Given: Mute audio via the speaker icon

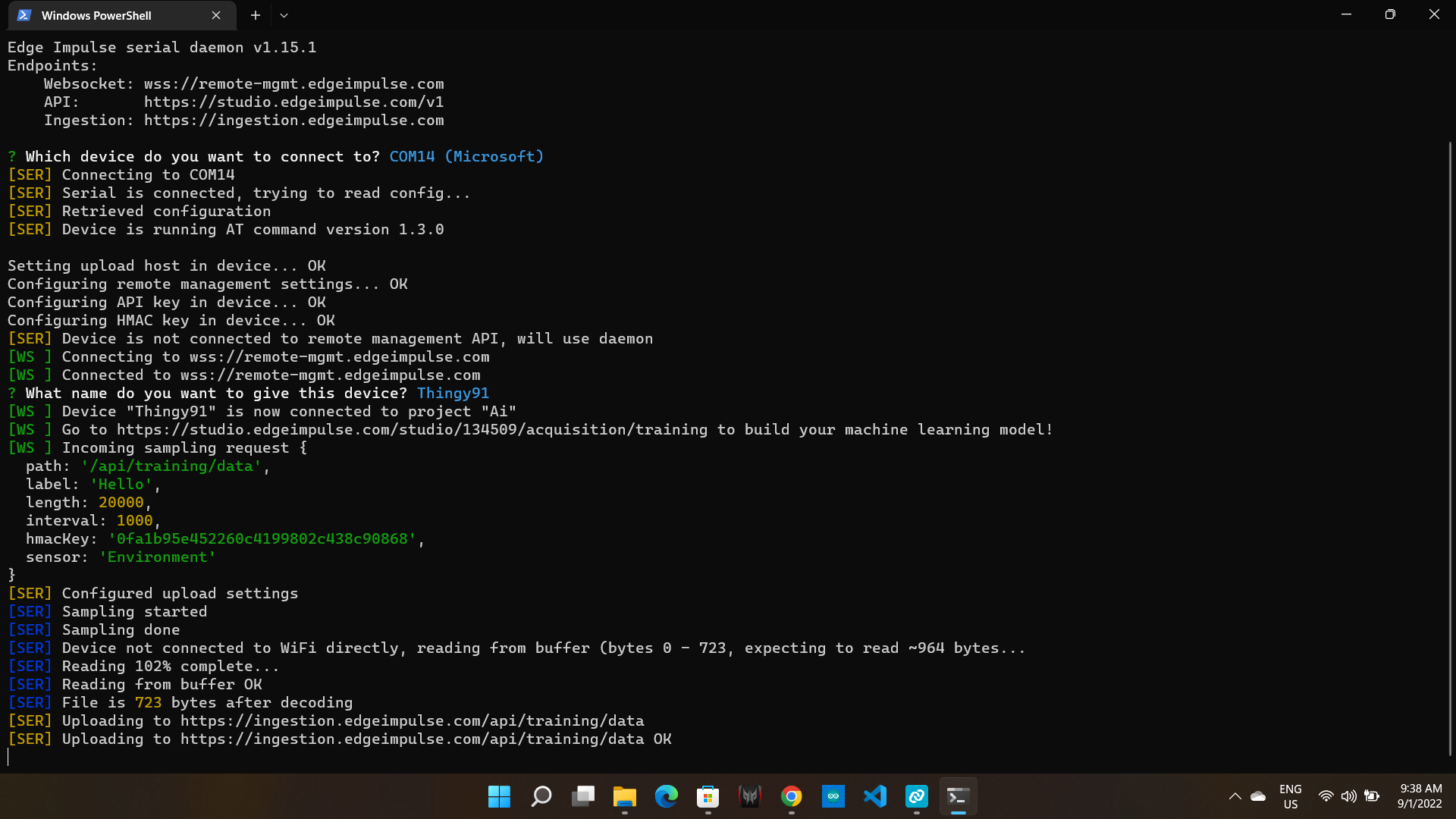Looking at the screenshot, I should (1348, 796).
